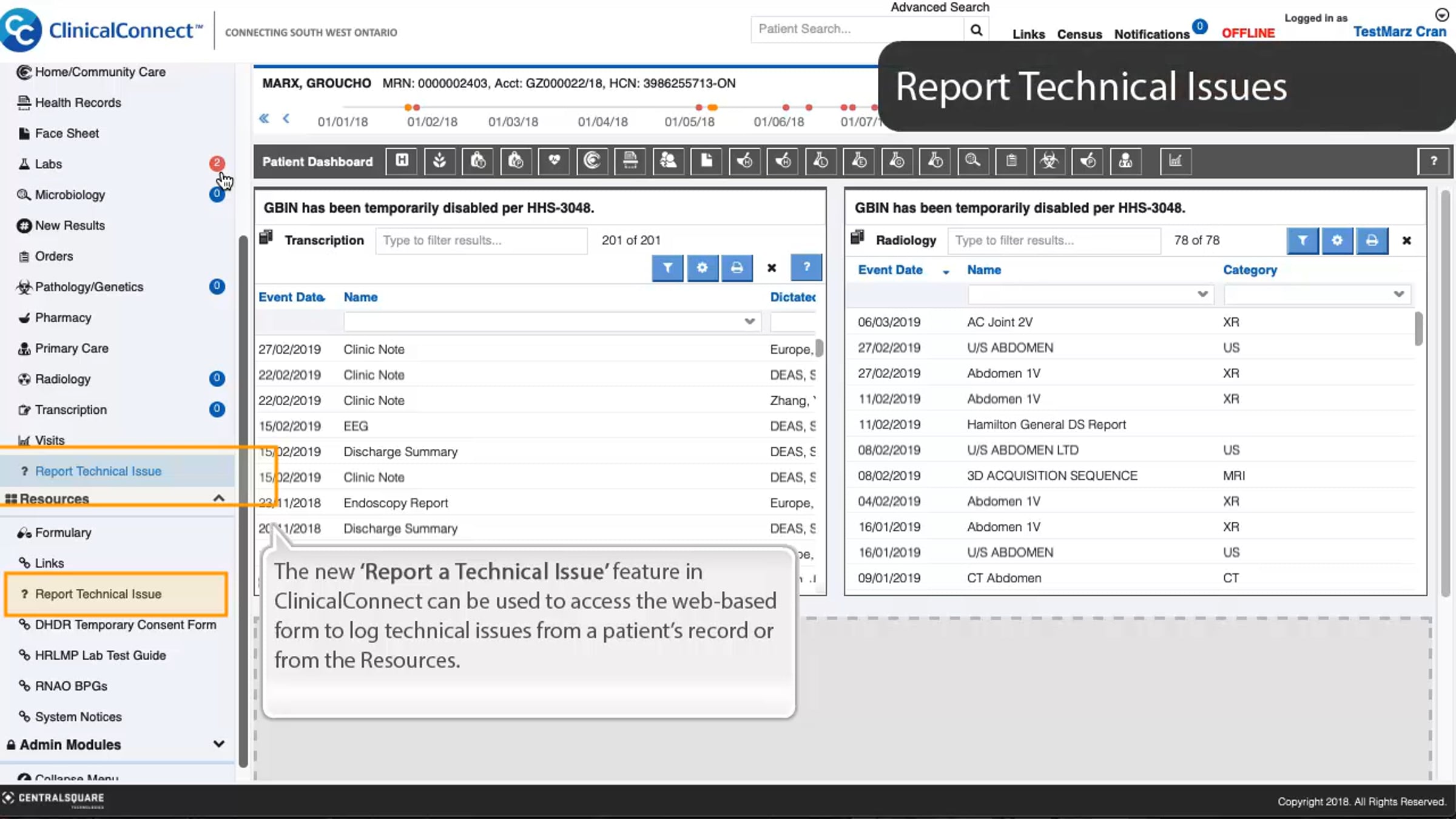This screenshot has height=819, width=1456.
Task: Focus the Transcription filter results field
Action: pos(481,240)
